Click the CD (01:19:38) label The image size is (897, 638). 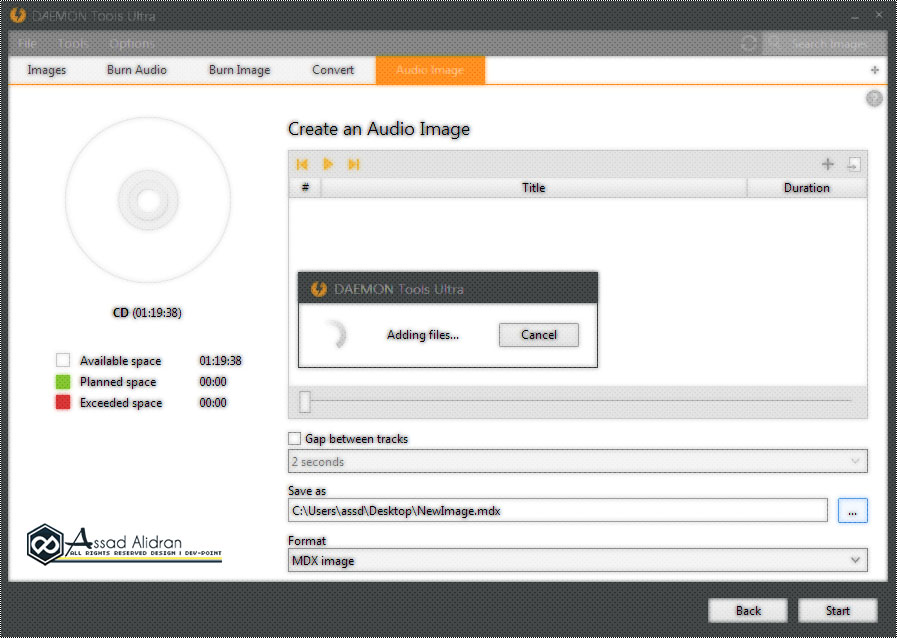[147, 313]
